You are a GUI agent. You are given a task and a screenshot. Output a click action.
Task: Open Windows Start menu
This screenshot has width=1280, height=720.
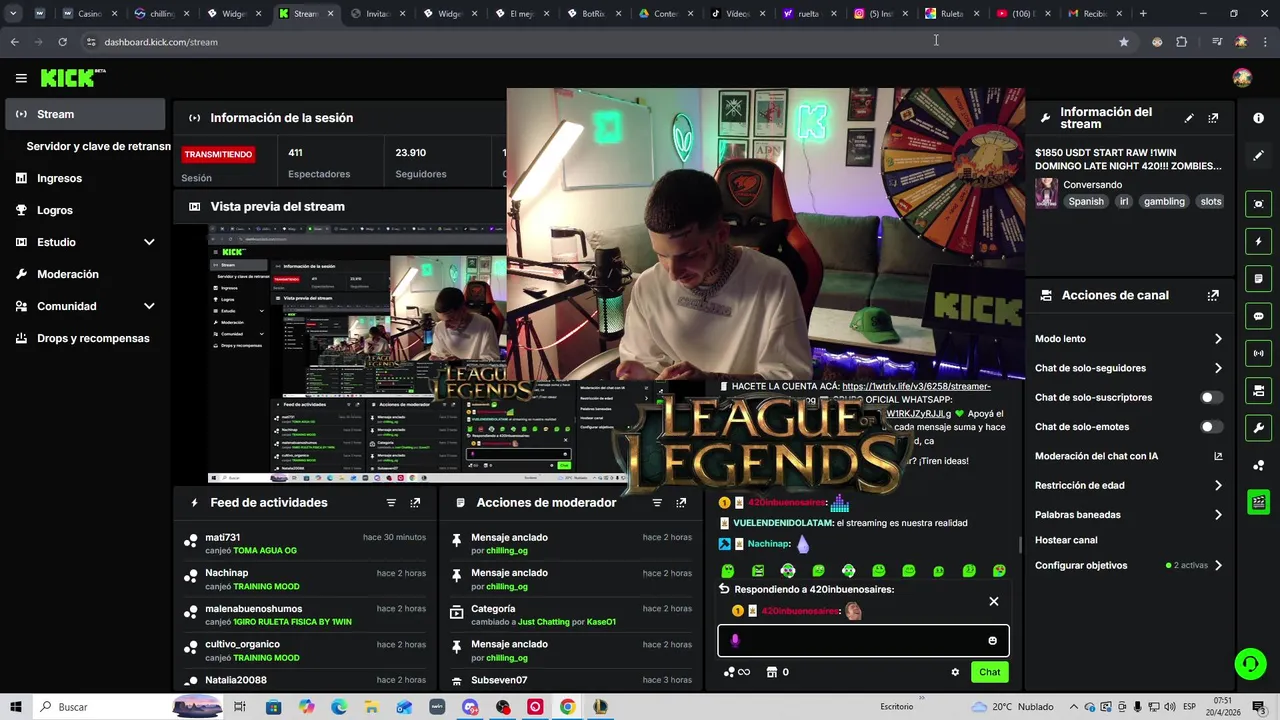[x=16, y=707]
